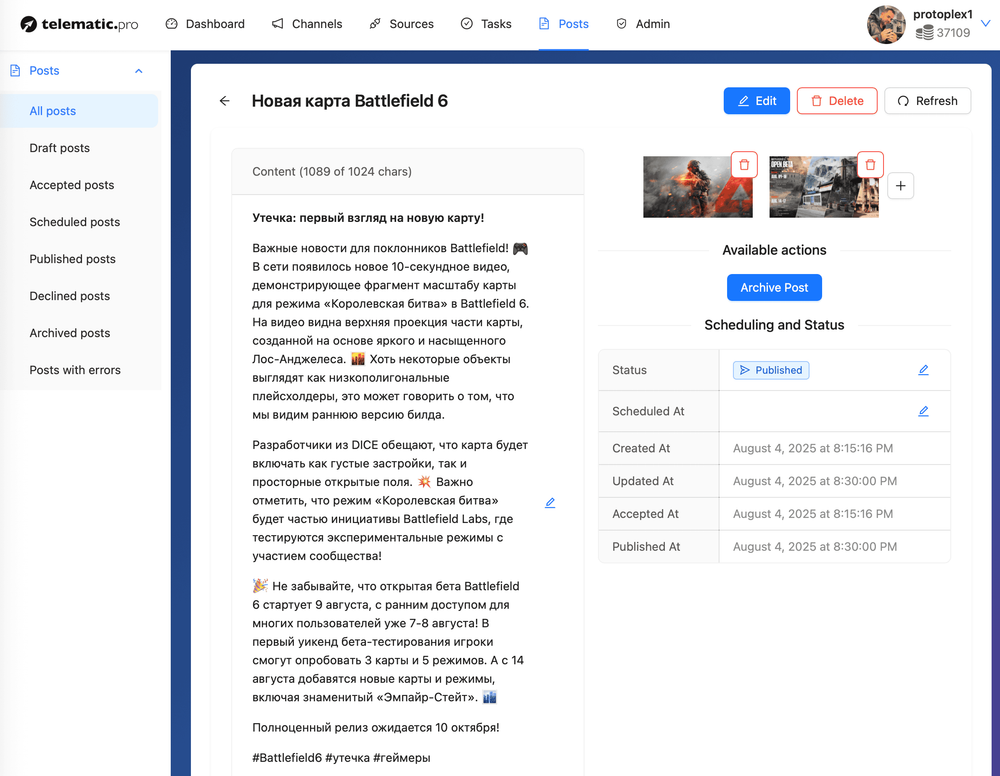Image resolution: width=1000 pixels, height=776 pixels.
Task: Open the user menu dropdown arrow
Action: tap(985, 24)
